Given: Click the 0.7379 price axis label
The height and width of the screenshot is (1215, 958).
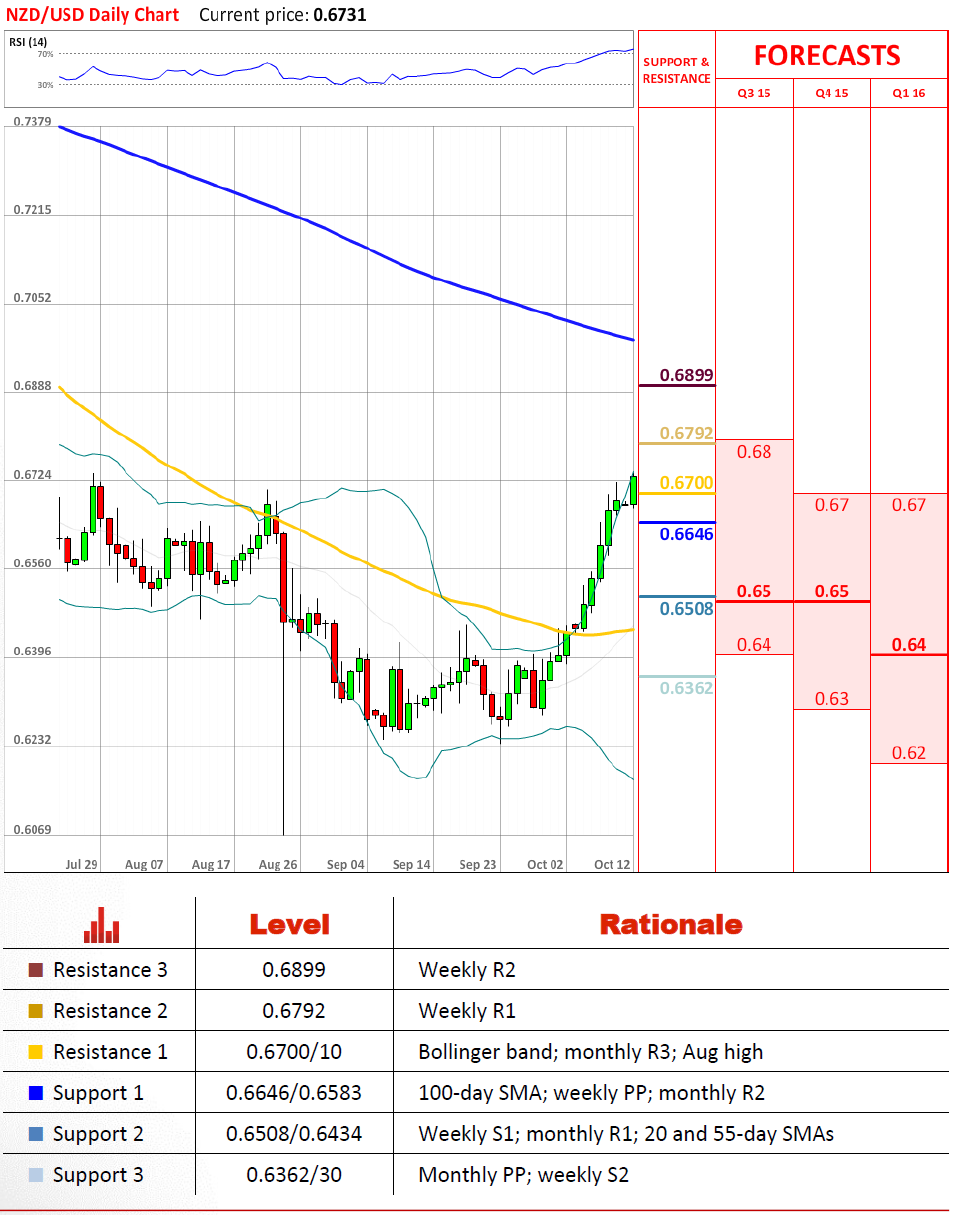Looking at the screenshot, I should click(x=32, y=121).
